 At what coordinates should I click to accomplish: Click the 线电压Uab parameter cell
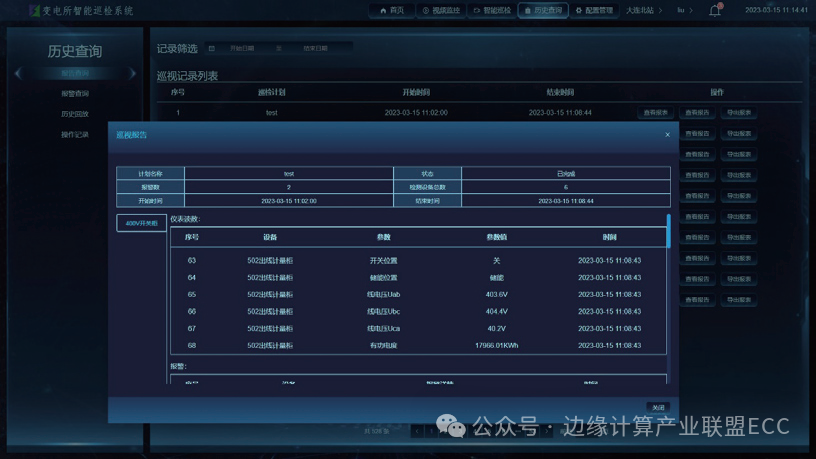[384, 295]
